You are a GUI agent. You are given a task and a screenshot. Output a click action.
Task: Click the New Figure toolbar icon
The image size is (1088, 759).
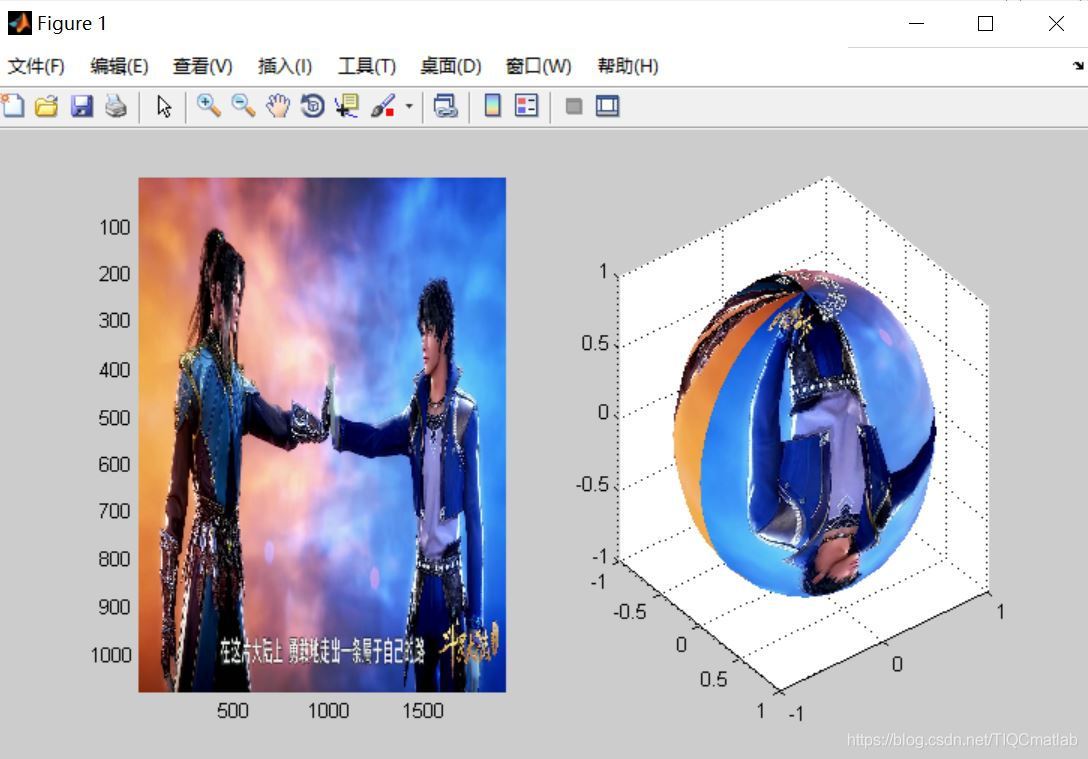(x=12, y=106)
